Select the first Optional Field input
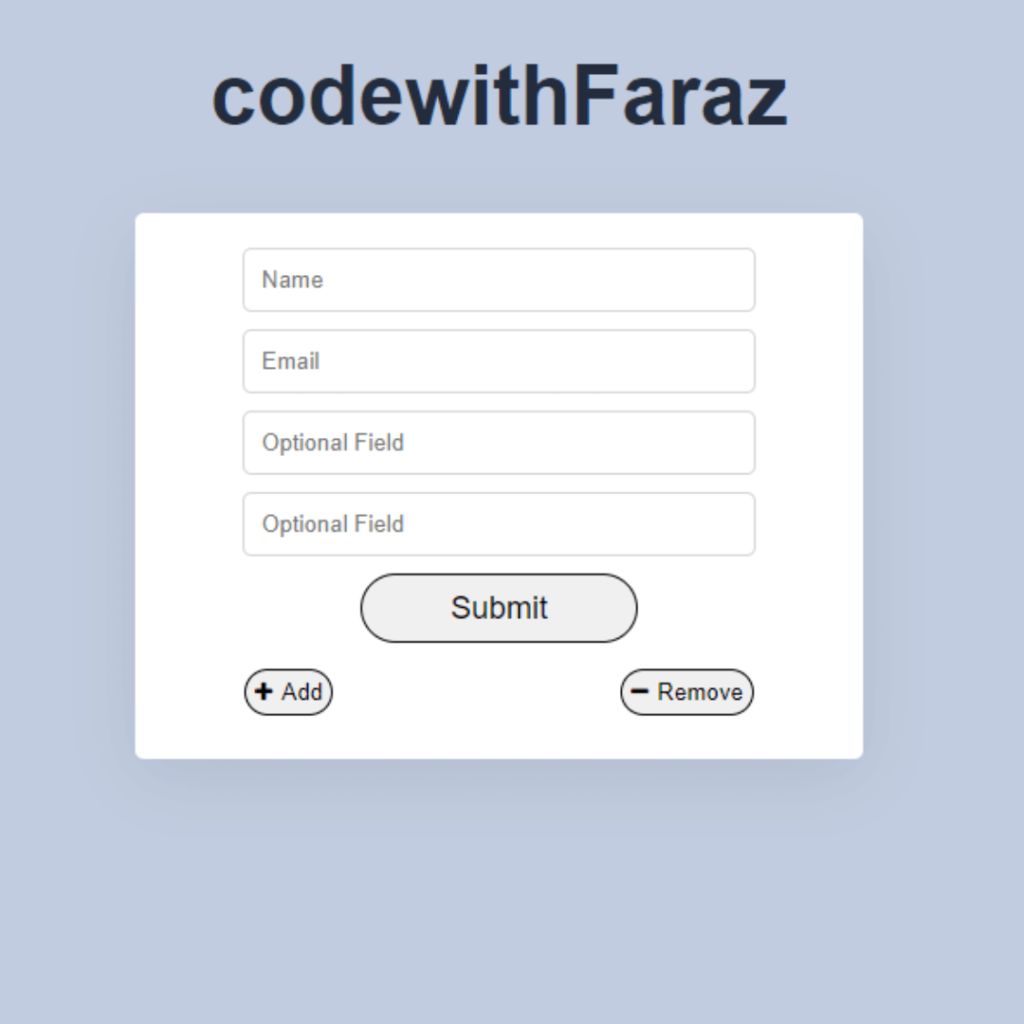1024x1024 pixels. pyautogui.click(x=498, y=442)
